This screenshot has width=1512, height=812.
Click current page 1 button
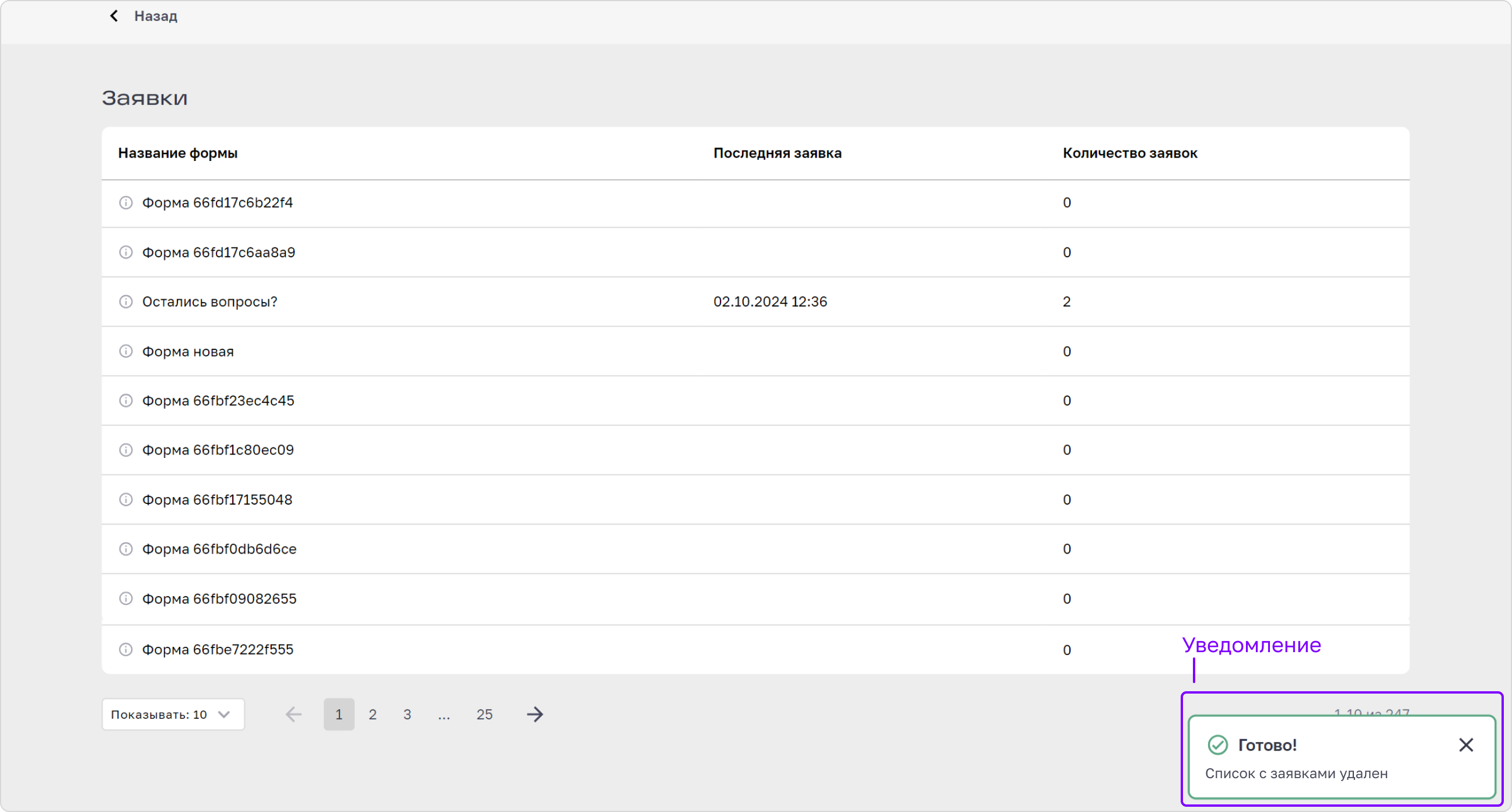(x=339, y=715)
